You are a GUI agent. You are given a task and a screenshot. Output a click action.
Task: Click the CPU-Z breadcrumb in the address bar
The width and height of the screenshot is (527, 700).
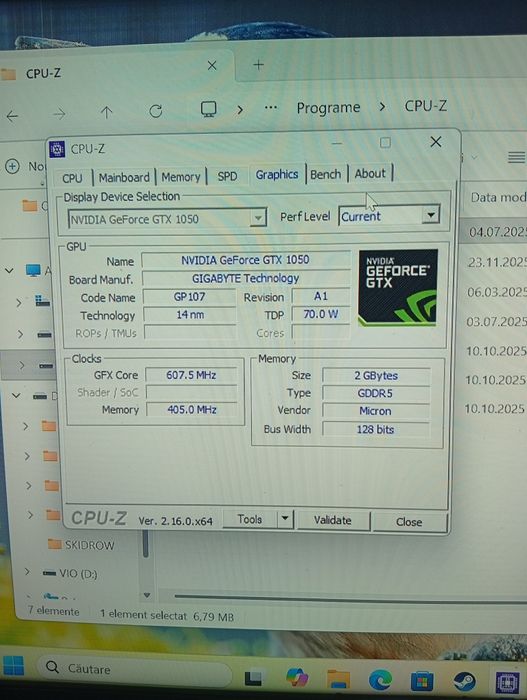[x=425, y=105]
